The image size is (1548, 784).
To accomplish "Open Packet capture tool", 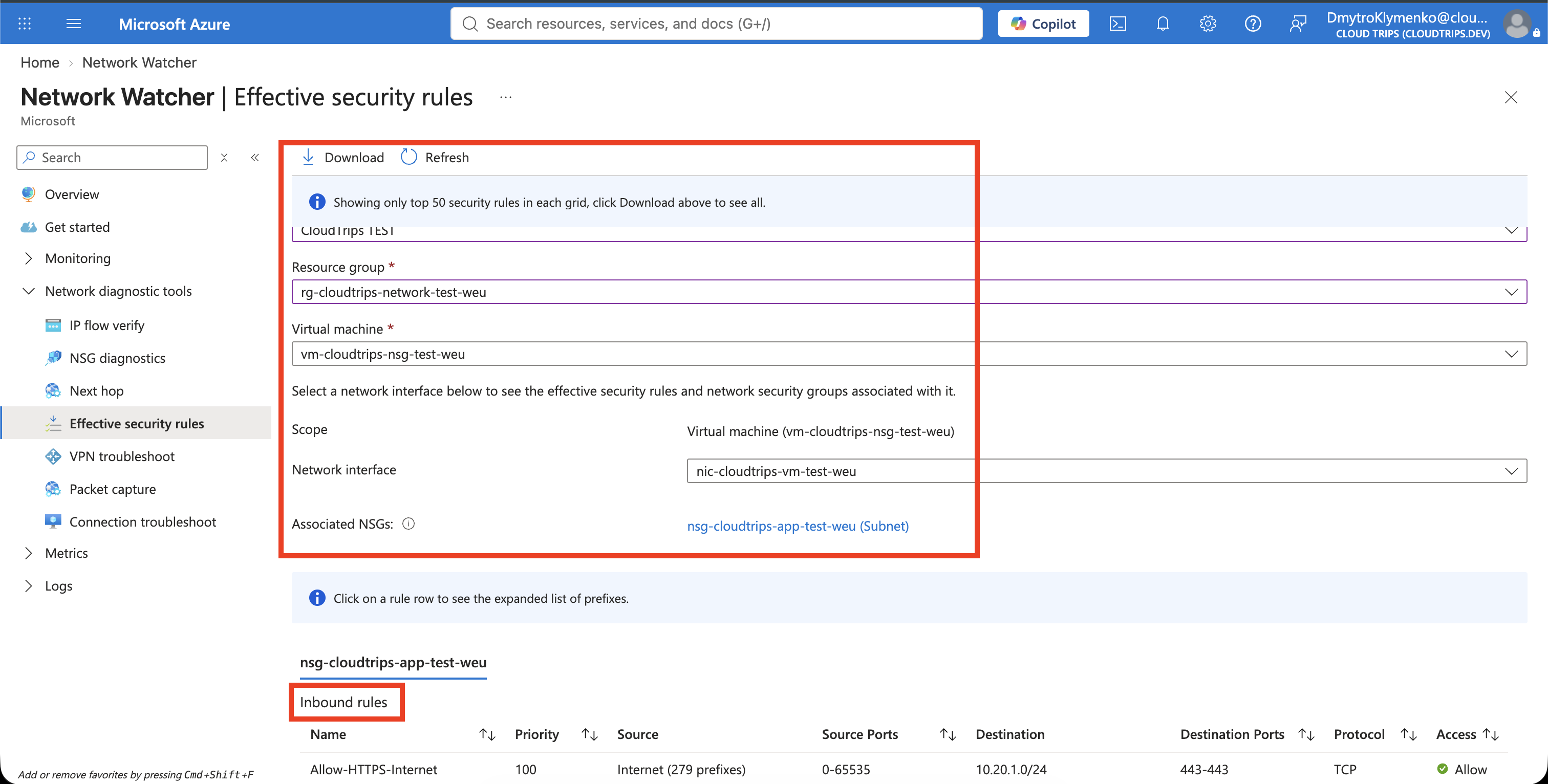I will point(113,489).
